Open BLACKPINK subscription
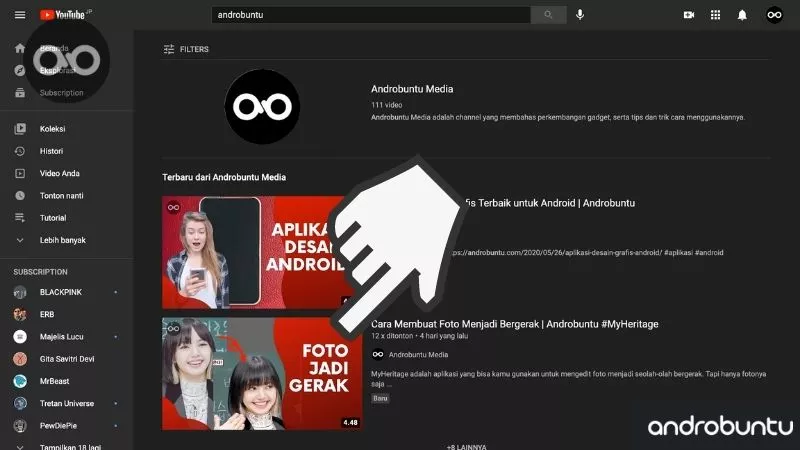This screenshot has width=800, height=450. pyautogui.click(x=61, y=292)
